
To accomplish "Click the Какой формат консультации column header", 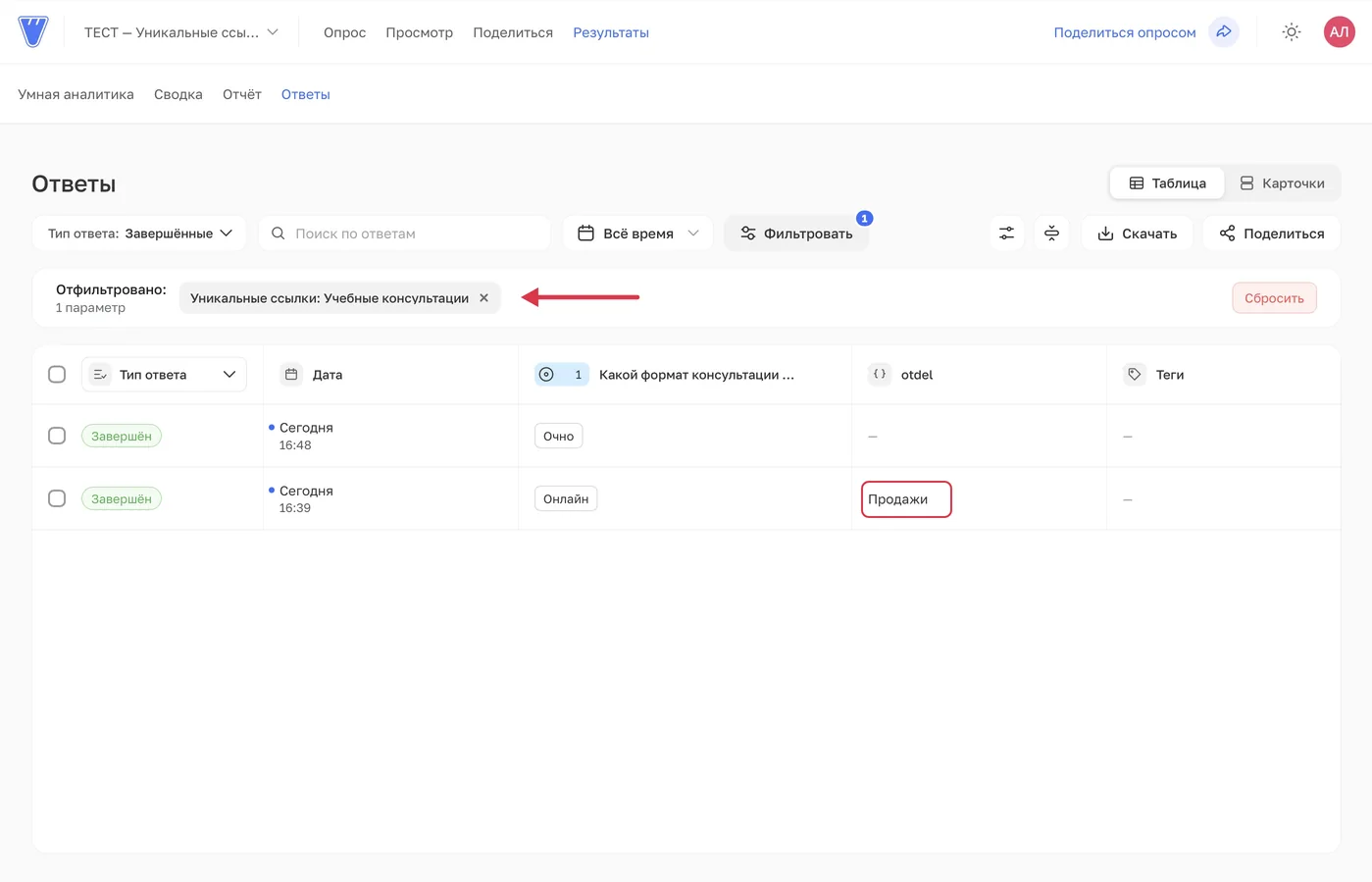I will click(x=696, y=374).
